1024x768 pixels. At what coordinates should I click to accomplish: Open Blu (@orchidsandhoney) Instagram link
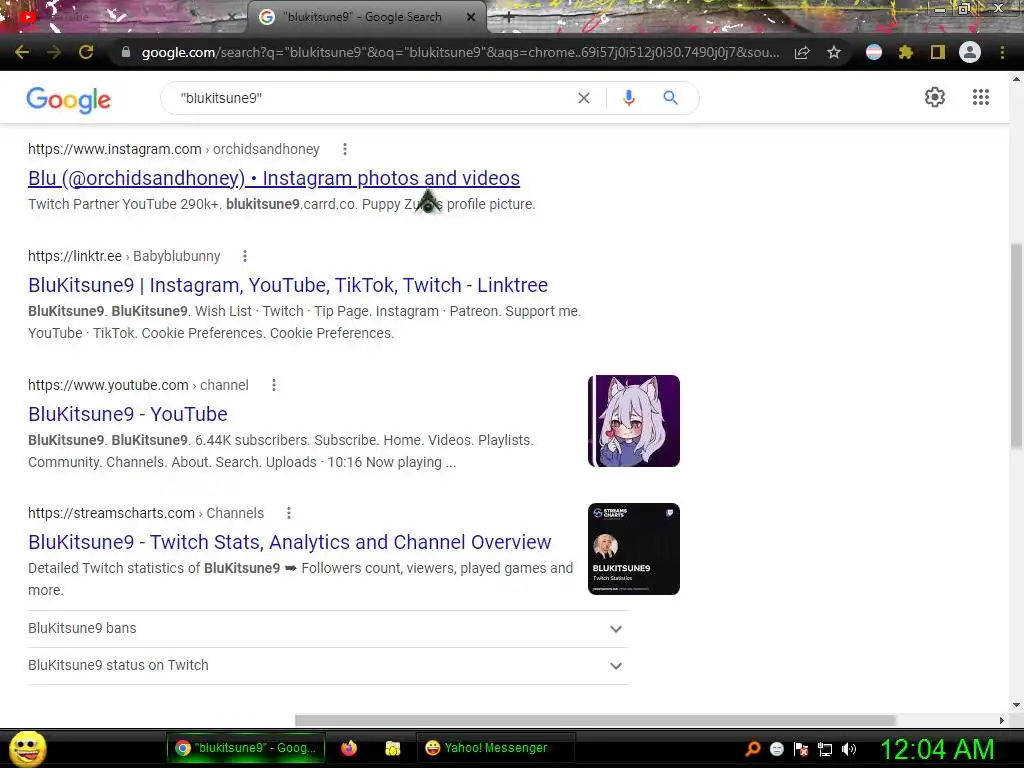(274, 178)
